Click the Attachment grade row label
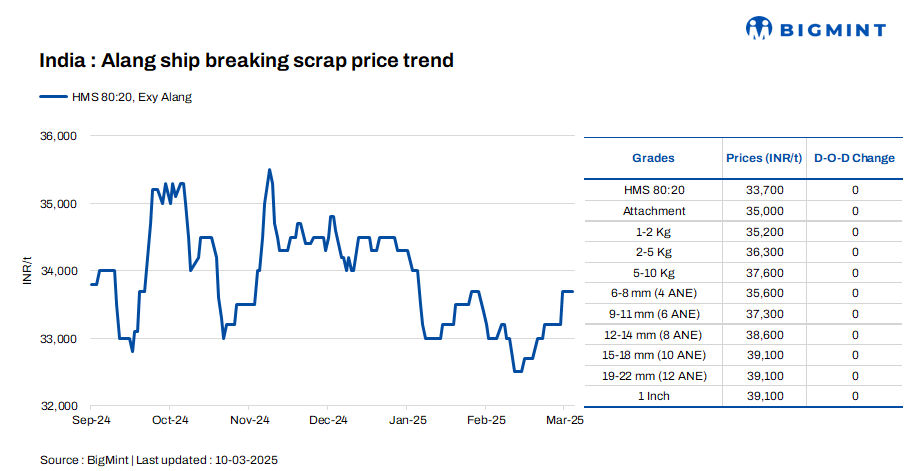The image size is (904, 471). click(x=654, y=211)
